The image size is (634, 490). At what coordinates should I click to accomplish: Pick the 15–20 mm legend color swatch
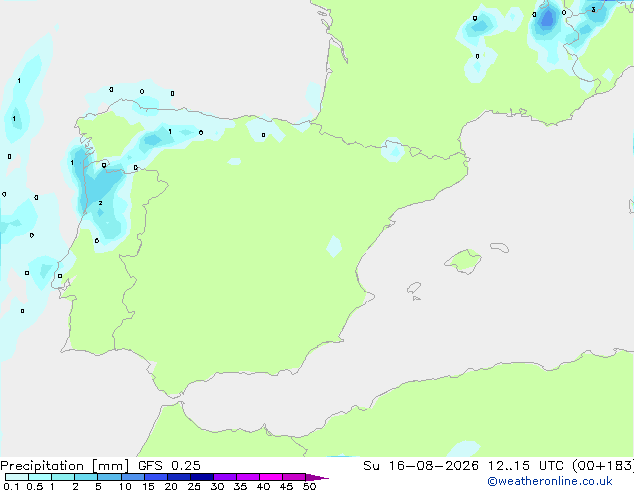tap(155, 477)
